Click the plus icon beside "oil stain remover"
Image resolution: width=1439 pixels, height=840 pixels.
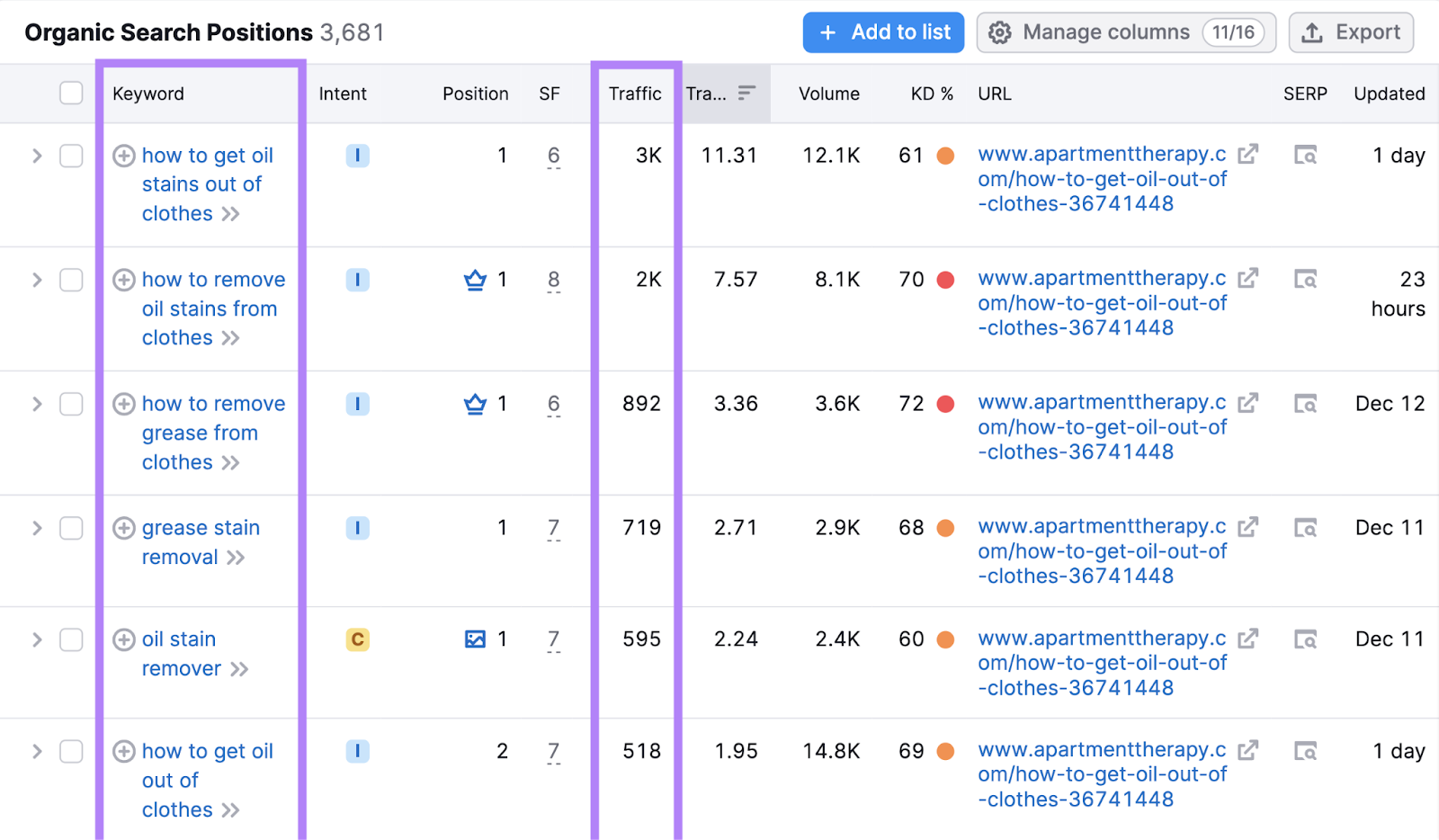124,639
